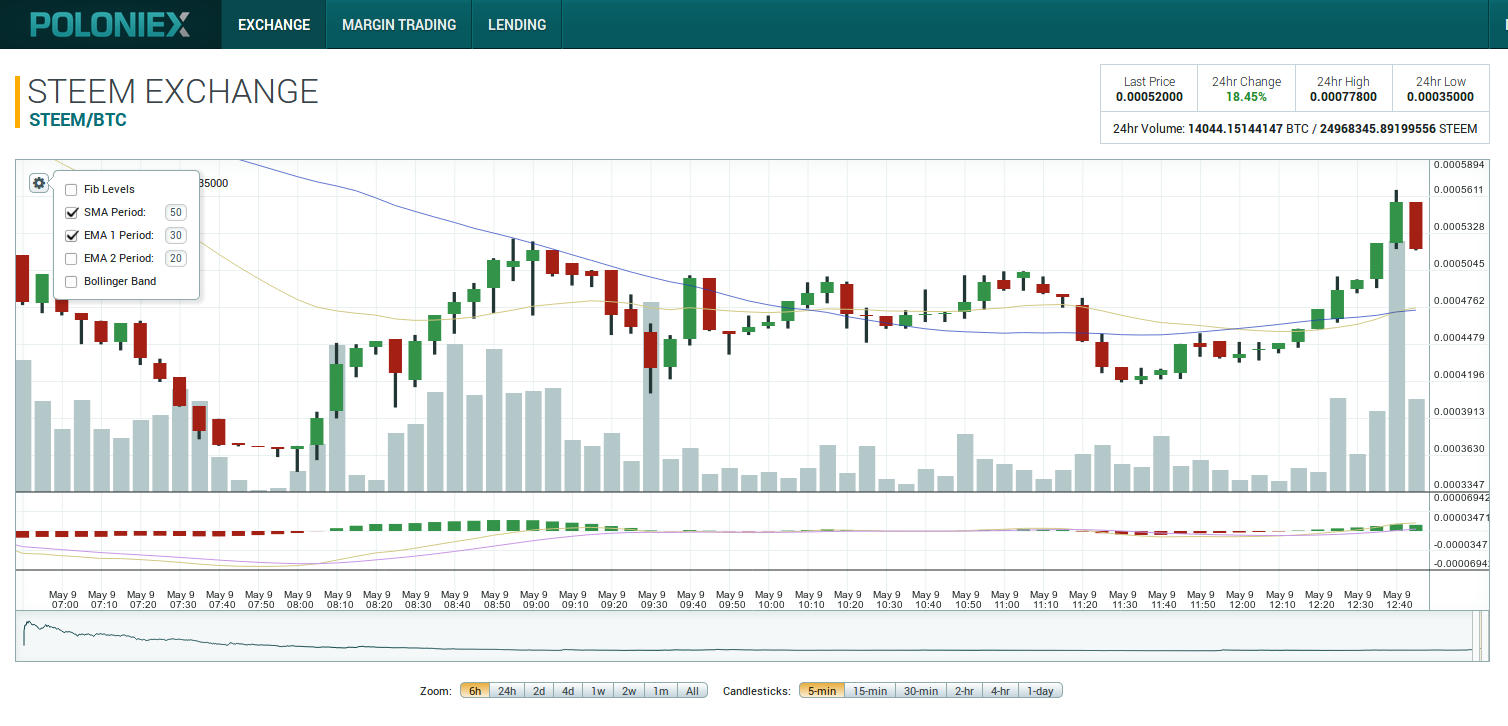Screen dimensions: 1508x726
Task: Click the STEEM/BTC pair label
Action: pyautogui.click(x=78, y=120)
